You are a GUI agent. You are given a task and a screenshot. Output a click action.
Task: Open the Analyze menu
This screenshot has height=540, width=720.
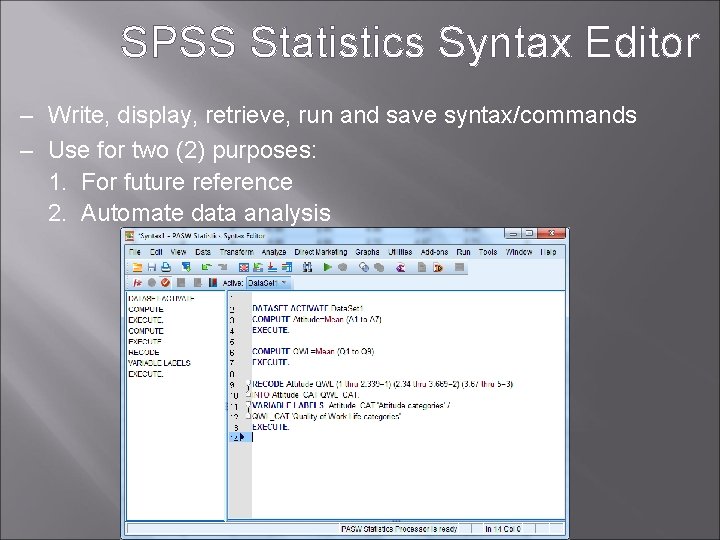274,252
